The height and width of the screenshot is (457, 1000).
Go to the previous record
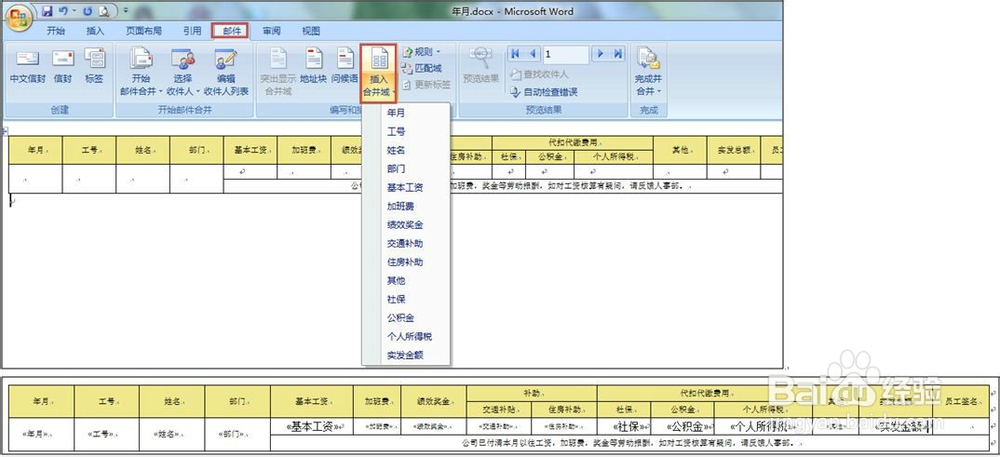pos(532,54)
